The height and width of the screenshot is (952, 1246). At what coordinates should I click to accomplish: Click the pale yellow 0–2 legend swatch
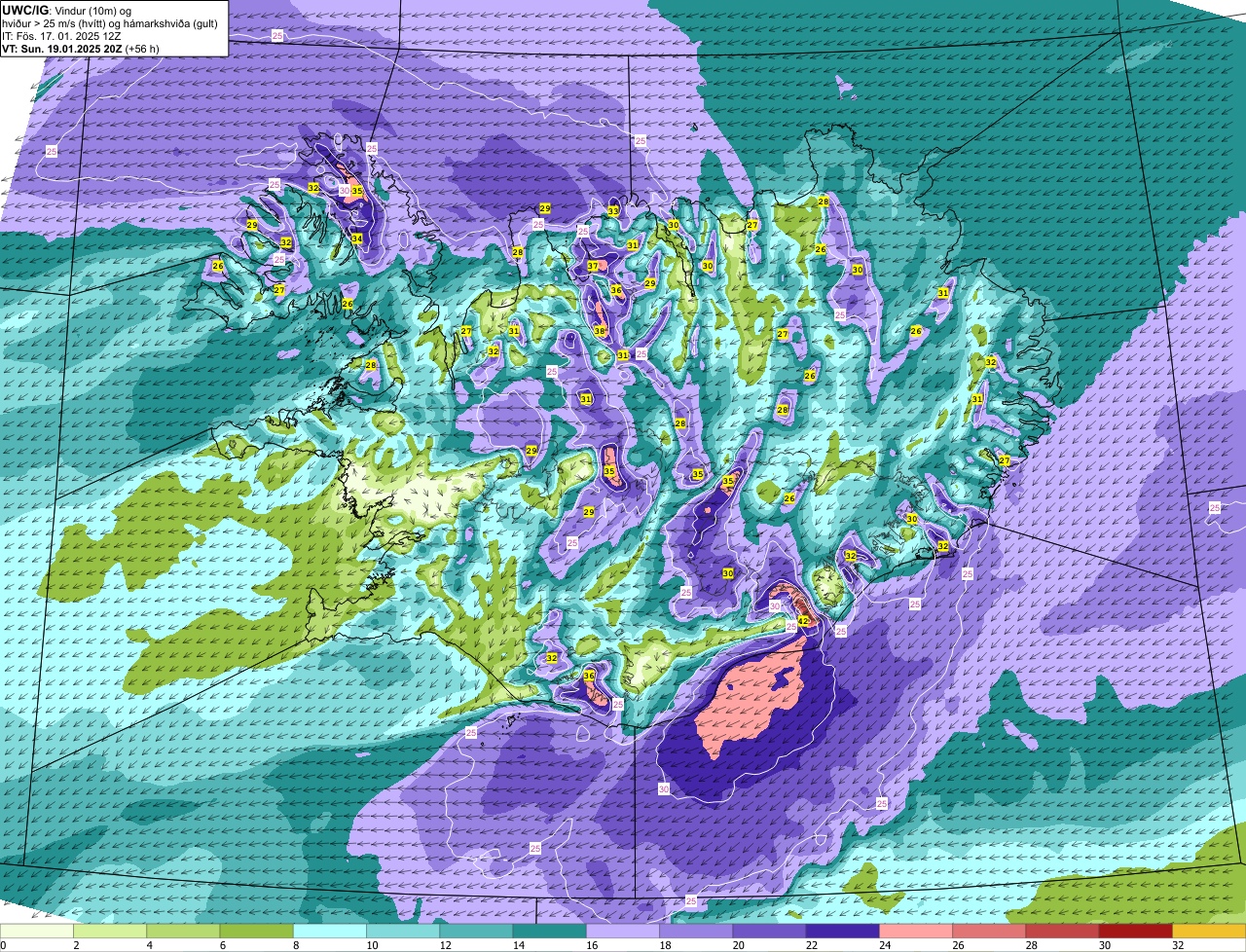36,931
